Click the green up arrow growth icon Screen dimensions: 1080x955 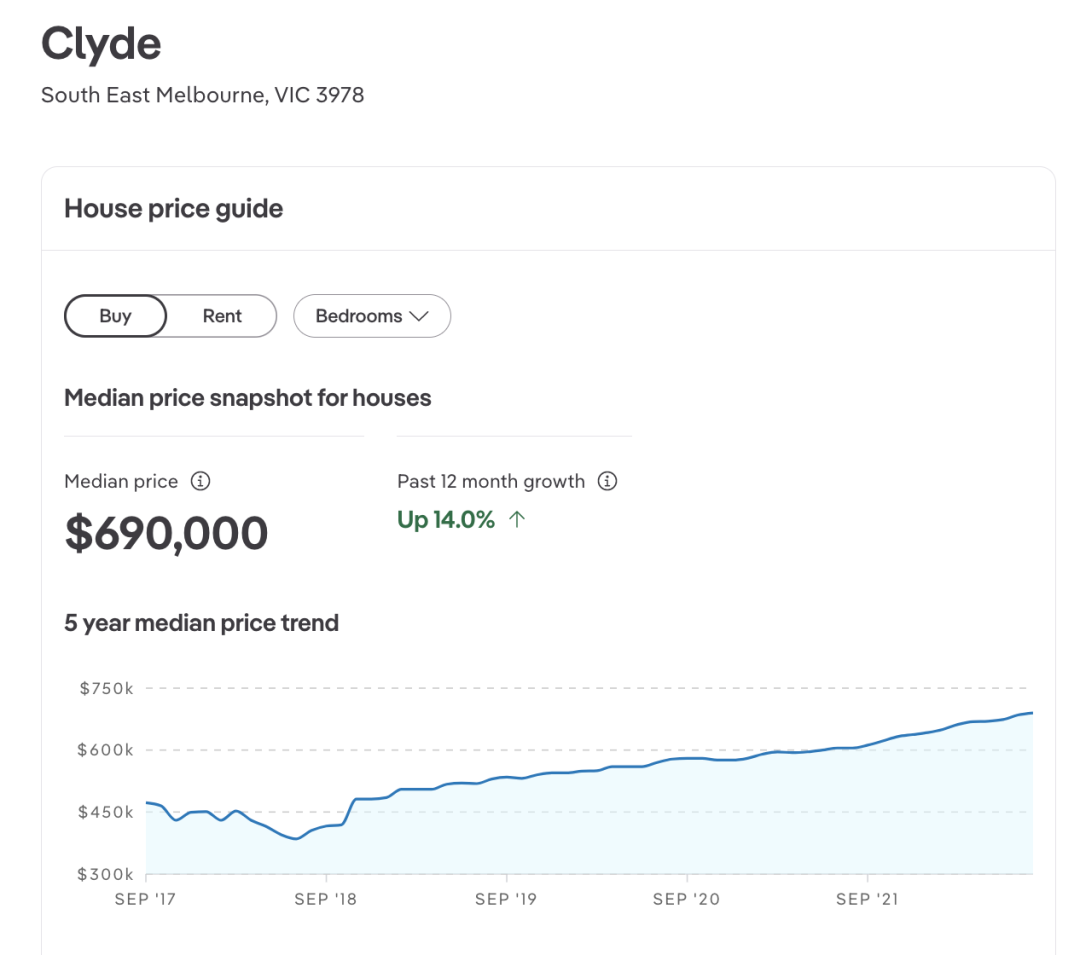(x=516, y=520)
